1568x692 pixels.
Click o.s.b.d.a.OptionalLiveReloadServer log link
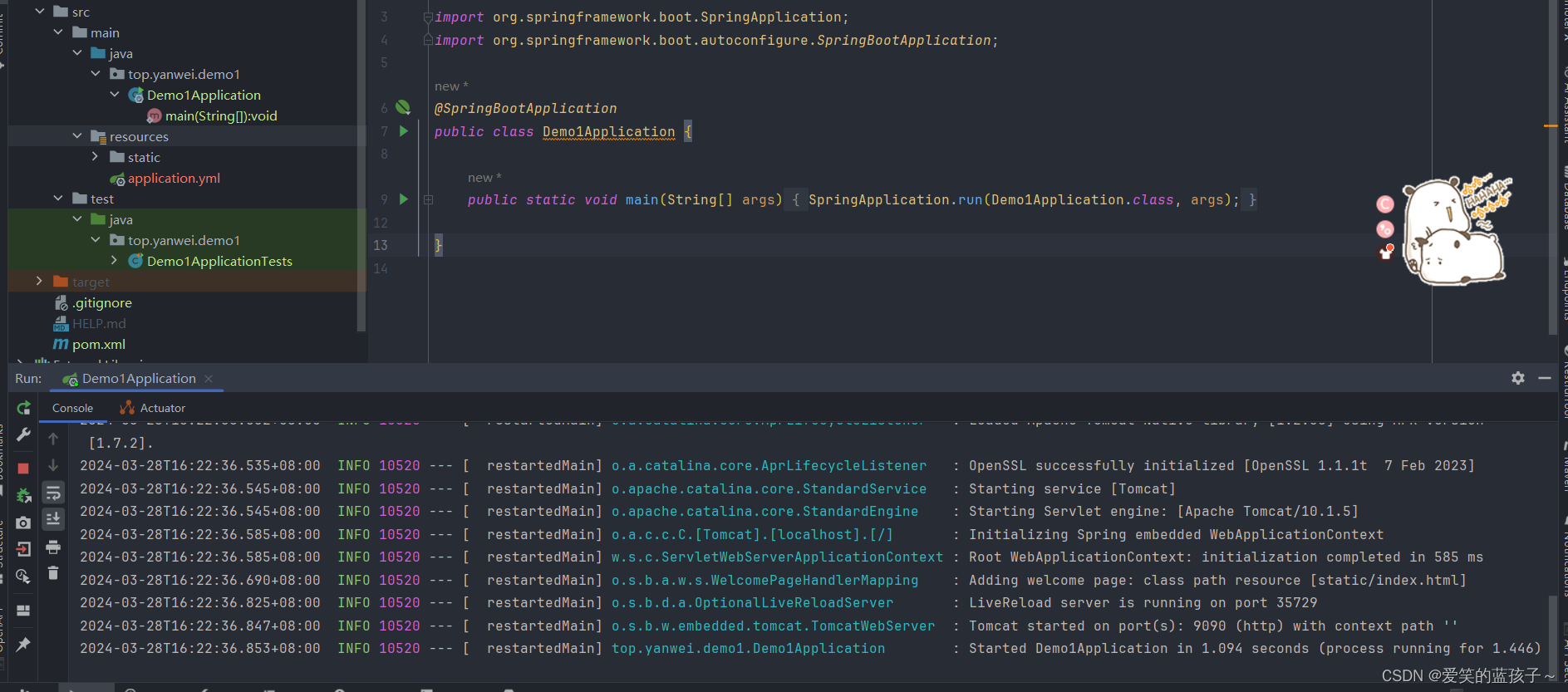click(752, 603)
